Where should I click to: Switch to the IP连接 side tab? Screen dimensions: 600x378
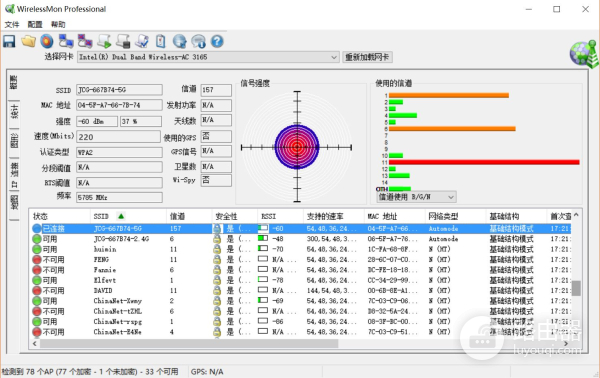point(14,175)
